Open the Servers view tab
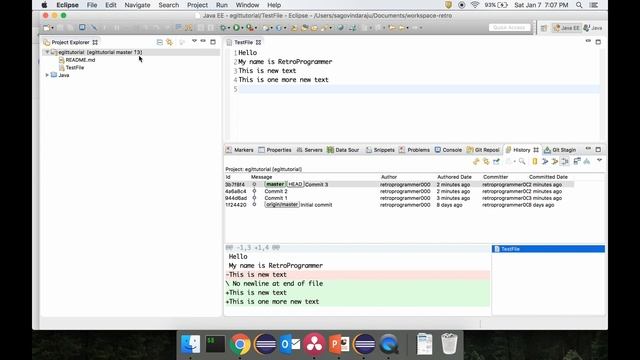The height and width of the screenshot is (360, 640). (309, 150)
